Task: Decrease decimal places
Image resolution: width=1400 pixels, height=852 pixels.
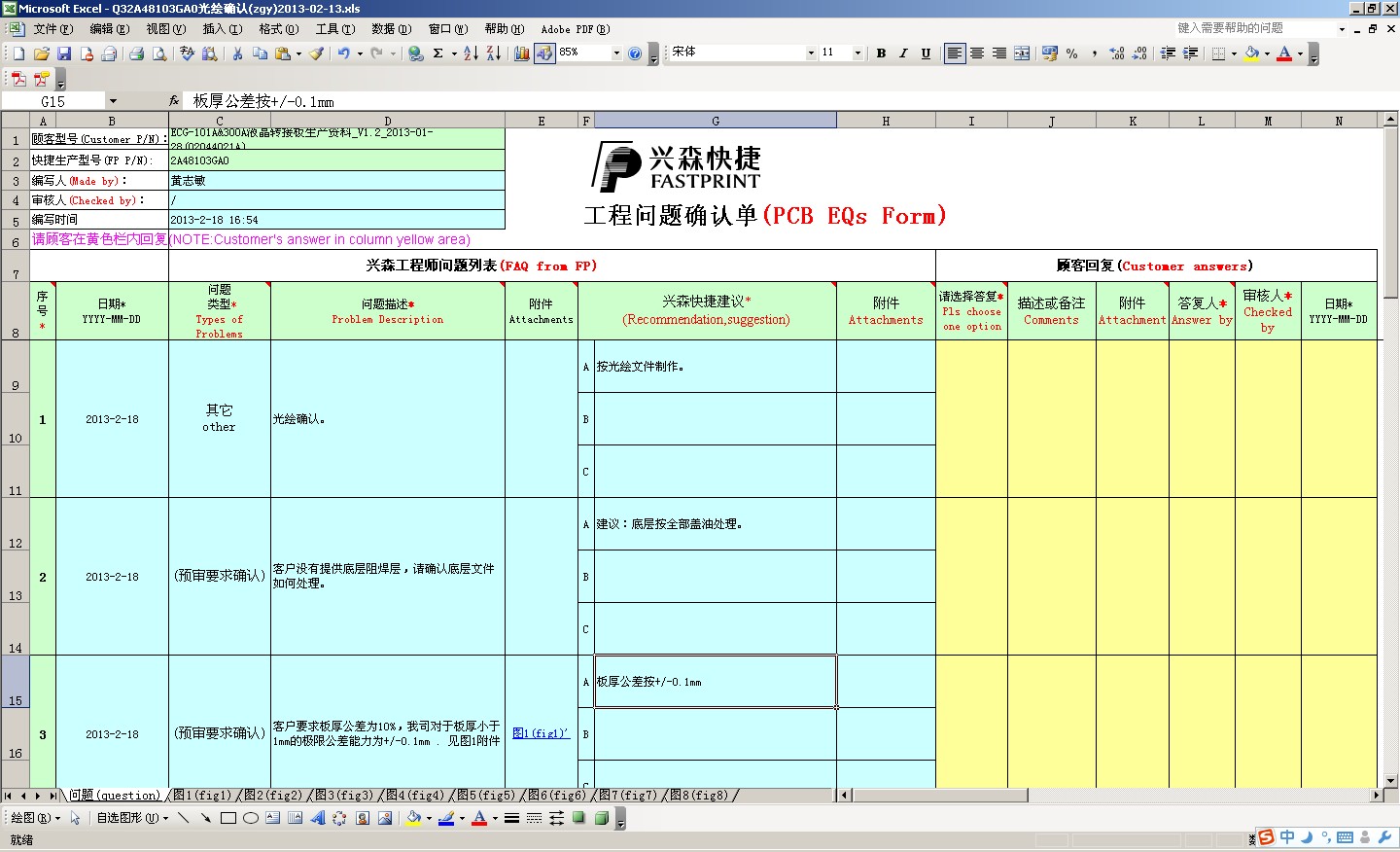Action: coord(1139,53)
